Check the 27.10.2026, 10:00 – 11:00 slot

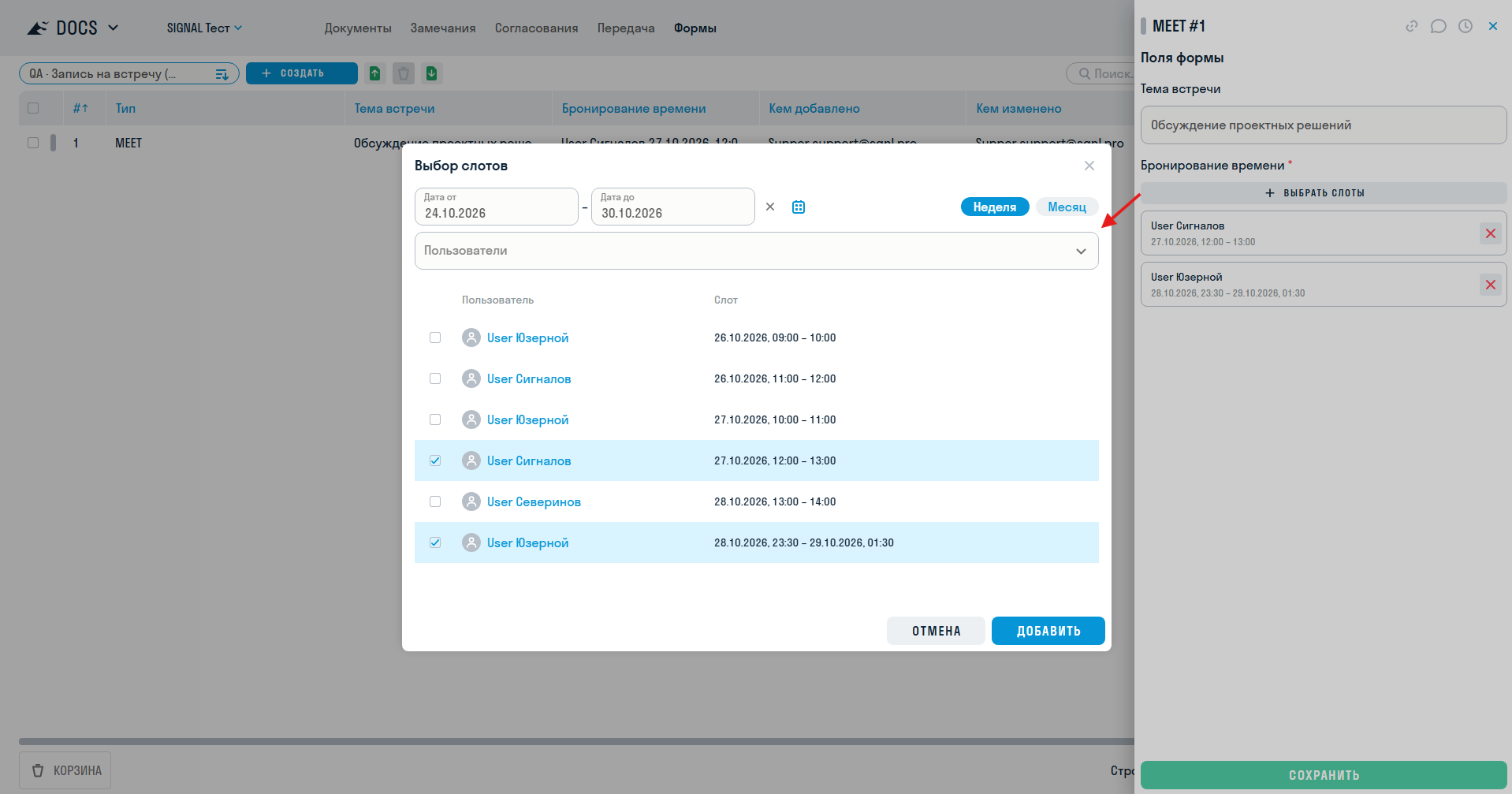coord(435,419)
